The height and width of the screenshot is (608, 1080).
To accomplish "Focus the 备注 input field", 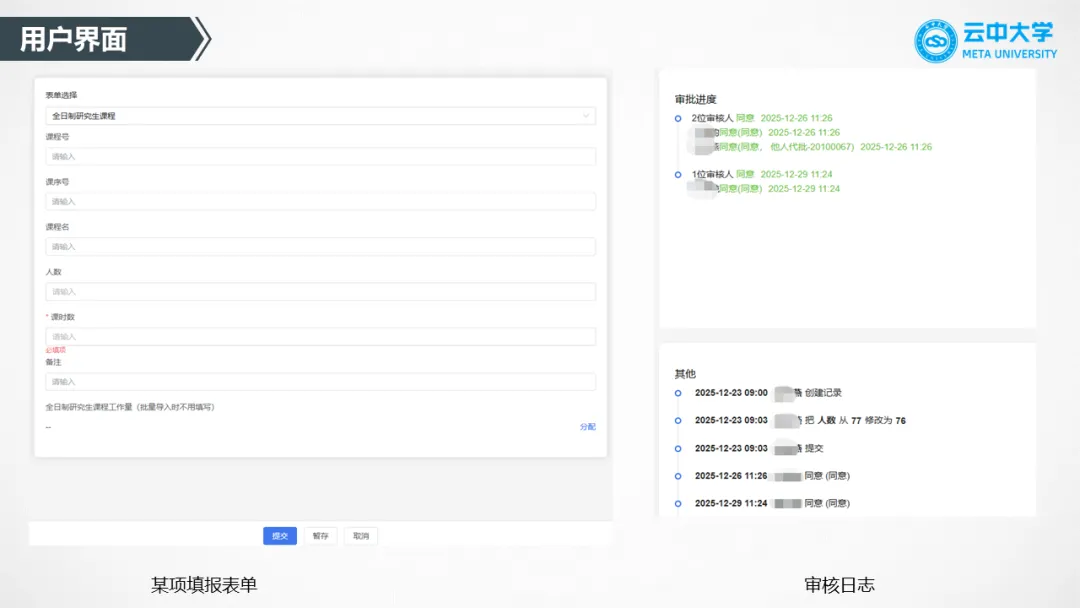I will [x=320, y=381].
